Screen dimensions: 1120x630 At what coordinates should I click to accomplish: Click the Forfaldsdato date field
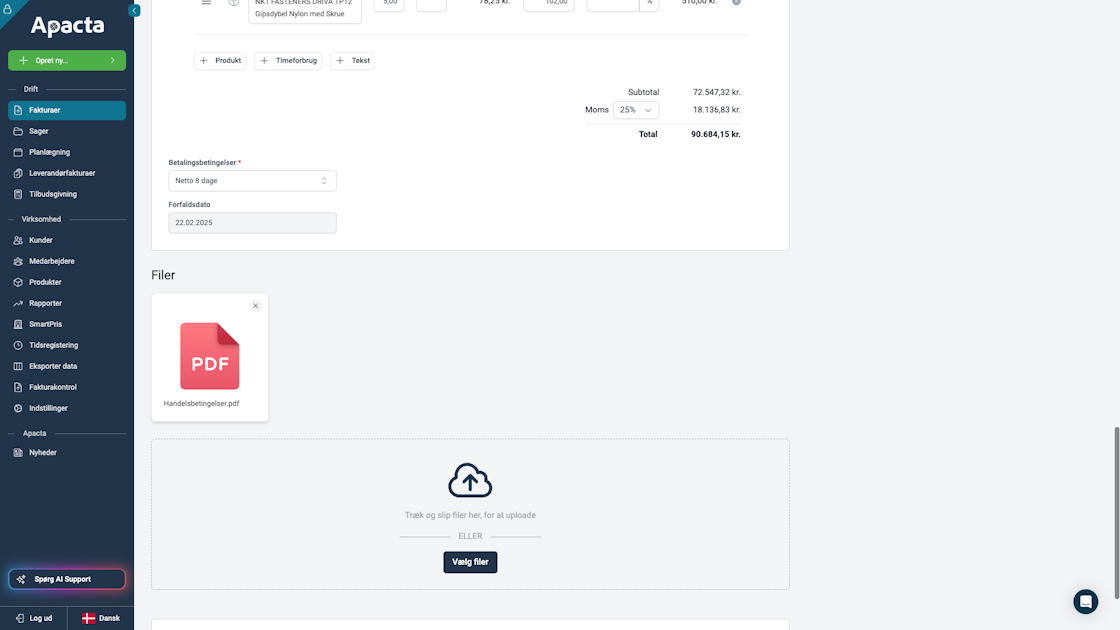(252, 223)
